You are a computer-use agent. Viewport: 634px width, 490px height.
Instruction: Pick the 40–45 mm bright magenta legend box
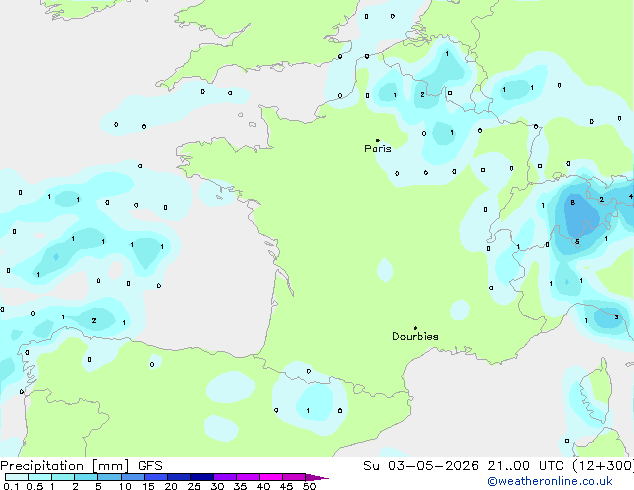click(x=271, y=477)
